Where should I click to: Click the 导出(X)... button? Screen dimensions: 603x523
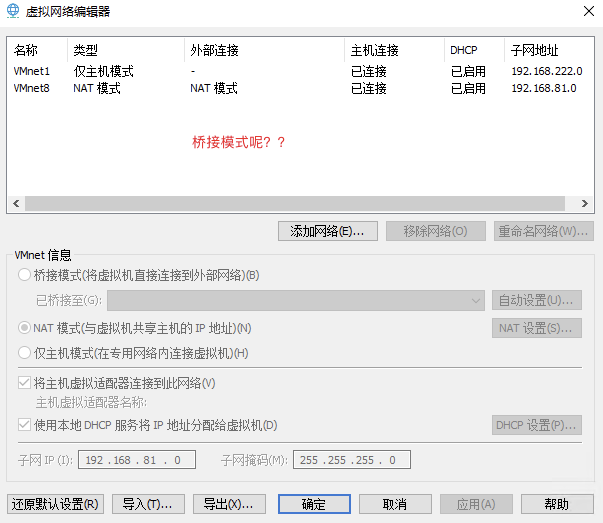(x=229, y=504)
